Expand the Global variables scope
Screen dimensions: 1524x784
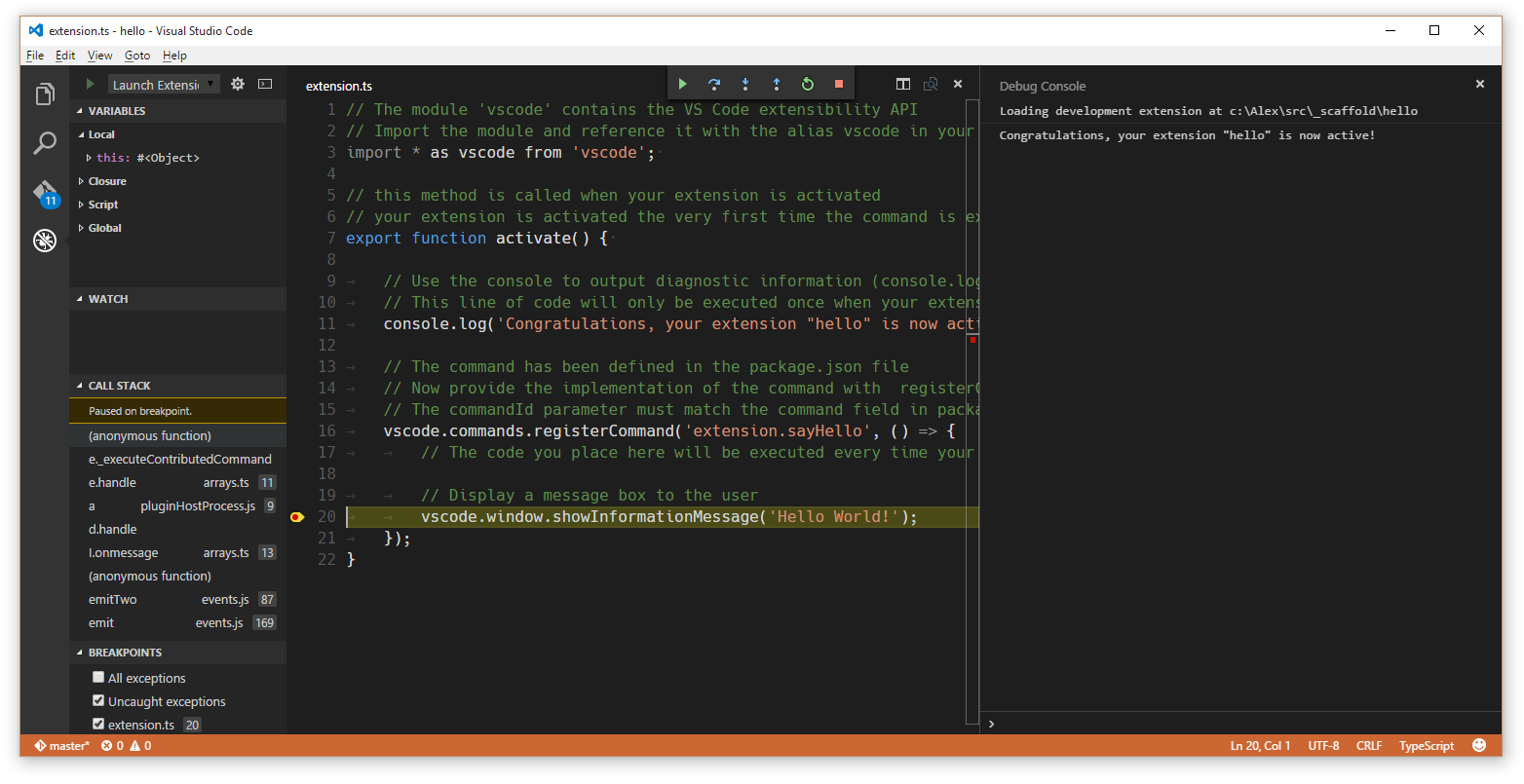point(104,228)
